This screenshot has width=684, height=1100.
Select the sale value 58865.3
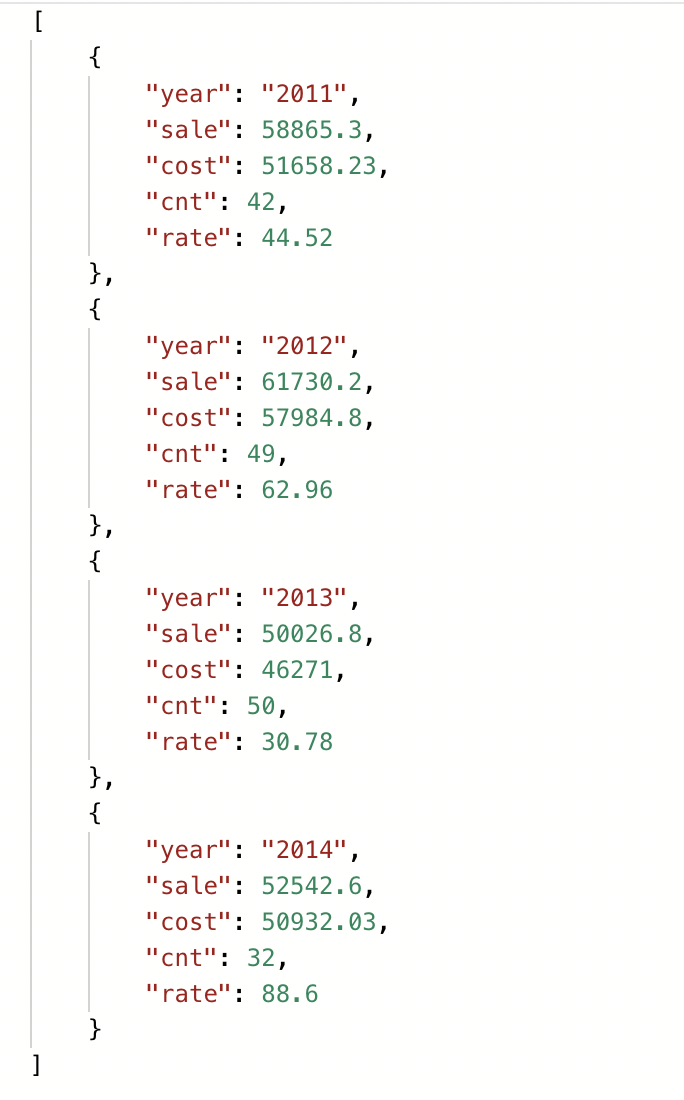[311, 130]
